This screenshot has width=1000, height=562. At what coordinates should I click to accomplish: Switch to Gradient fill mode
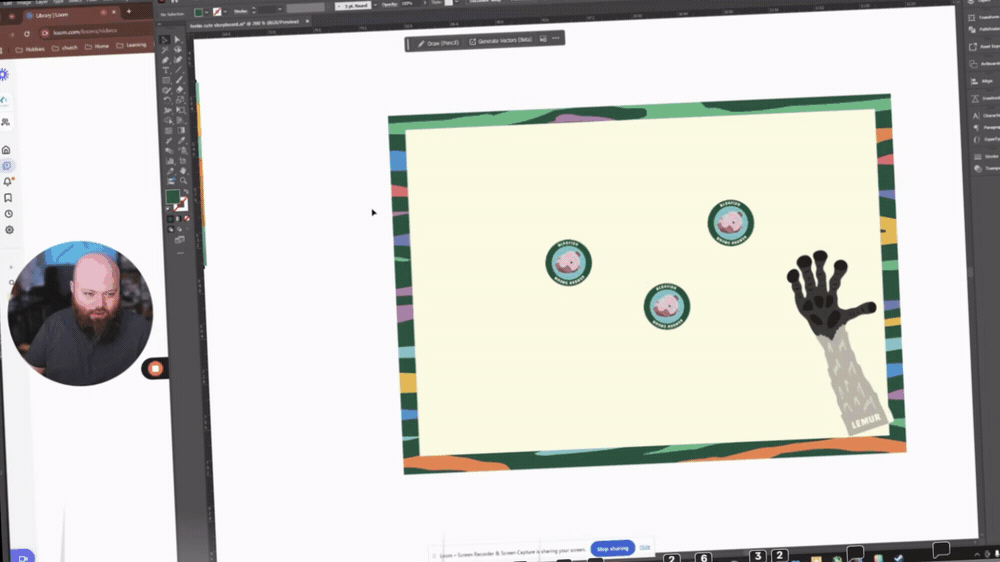178,218
